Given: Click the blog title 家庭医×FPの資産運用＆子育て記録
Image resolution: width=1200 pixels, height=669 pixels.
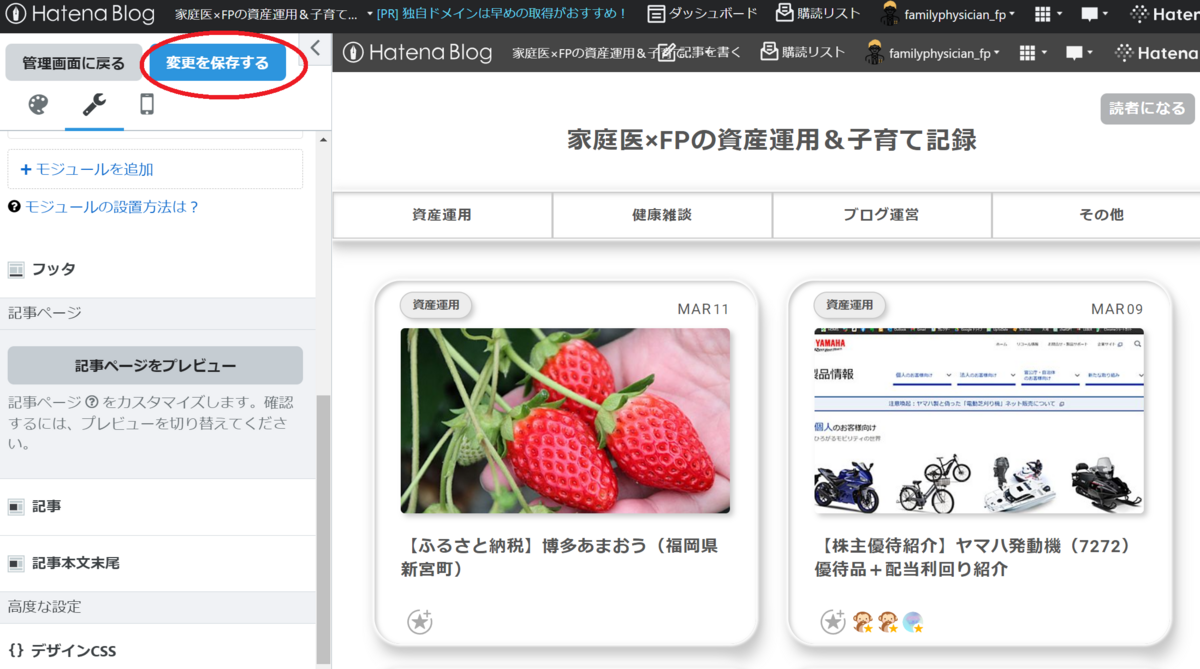Looking at the screenshot, I should tap(771, 140).
